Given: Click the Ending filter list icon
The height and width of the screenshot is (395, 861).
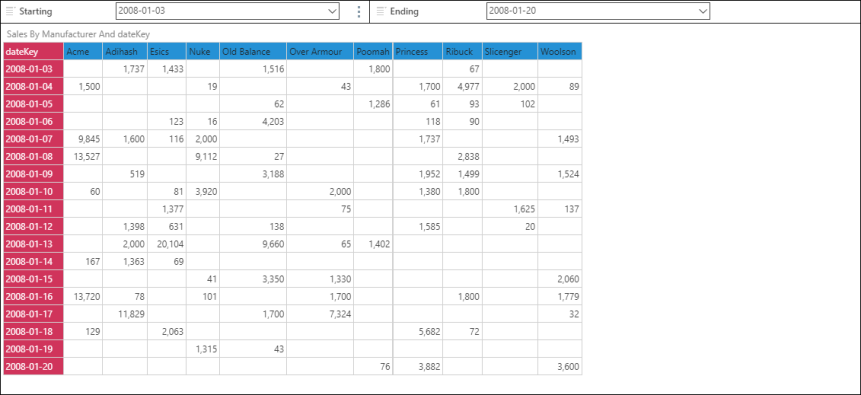Looking at the screenshot, I should point(381,11).
